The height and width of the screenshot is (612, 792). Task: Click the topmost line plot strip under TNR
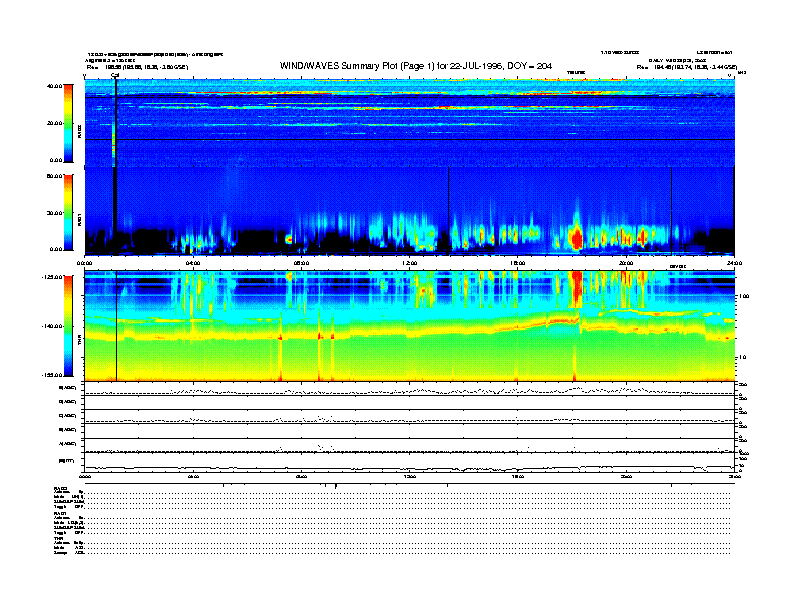click(409, 389)
